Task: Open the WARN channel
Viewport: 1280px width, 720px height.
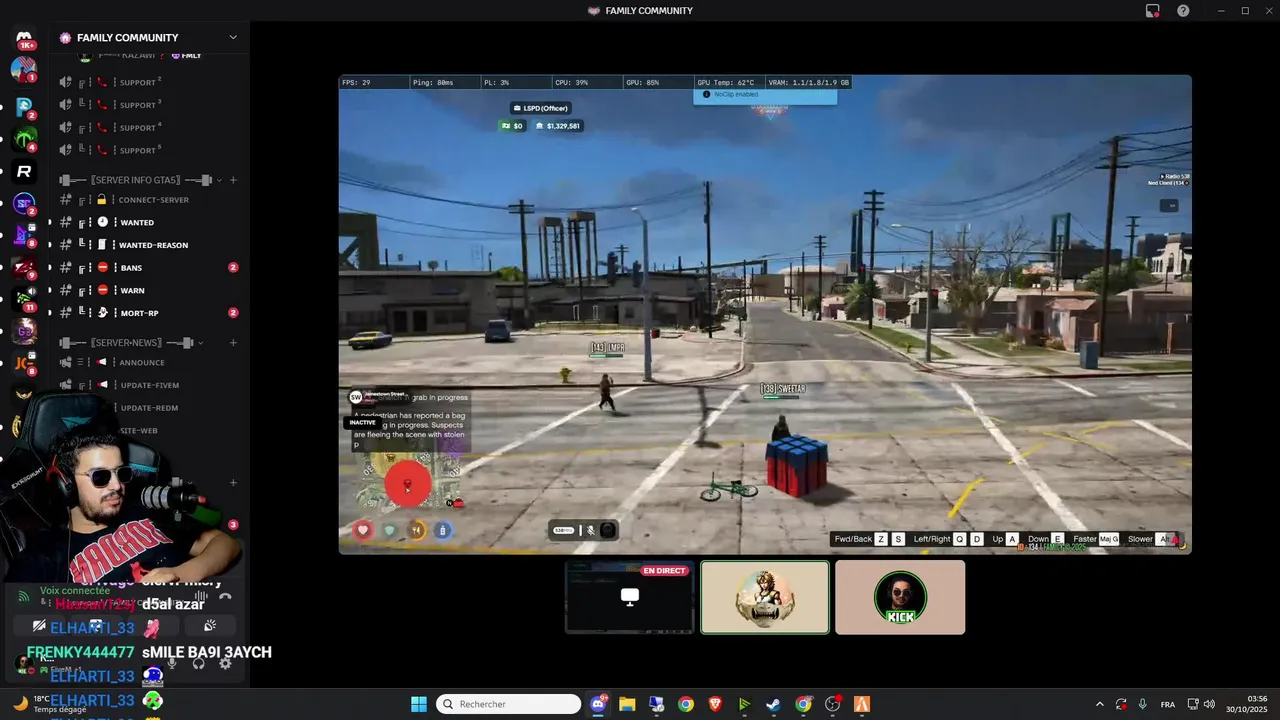Action: (148, 290)
